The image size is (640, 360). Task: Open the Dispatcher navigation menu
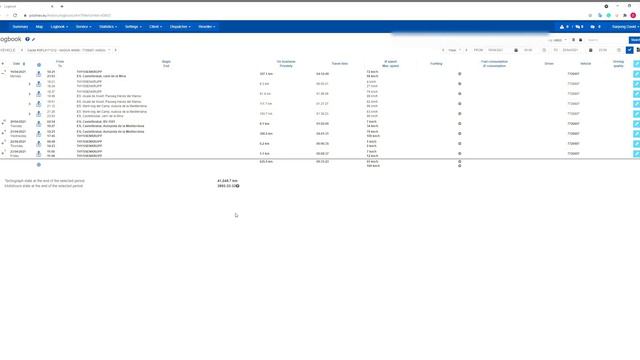[180, 27]
